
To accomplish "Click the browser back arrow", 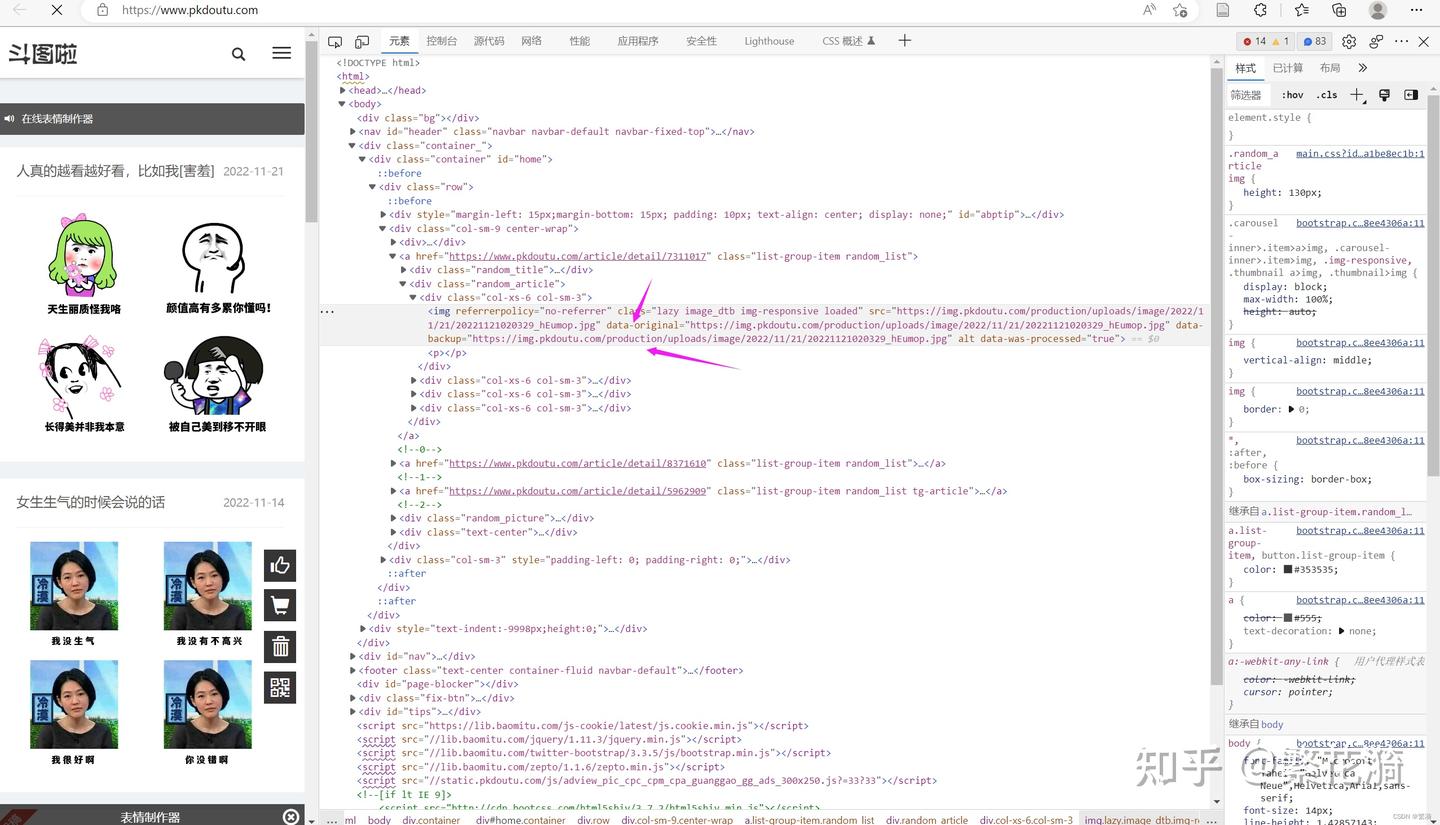I will (x=20, y=10).
